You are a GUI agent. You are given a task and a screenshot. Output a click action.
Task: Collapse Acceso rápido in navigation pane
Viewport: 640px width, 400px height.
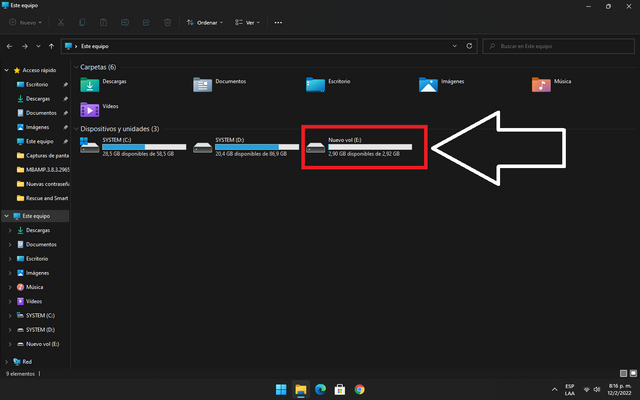pos(7,70)
